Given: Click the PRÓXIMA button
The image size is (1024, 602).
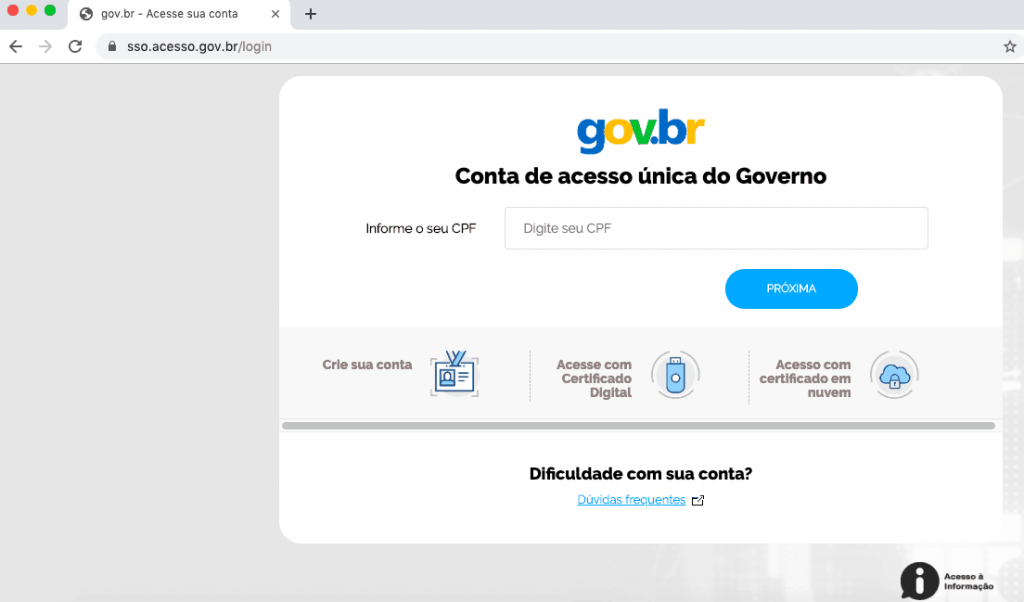Looking at the screenshot, I should coord(791,289).
